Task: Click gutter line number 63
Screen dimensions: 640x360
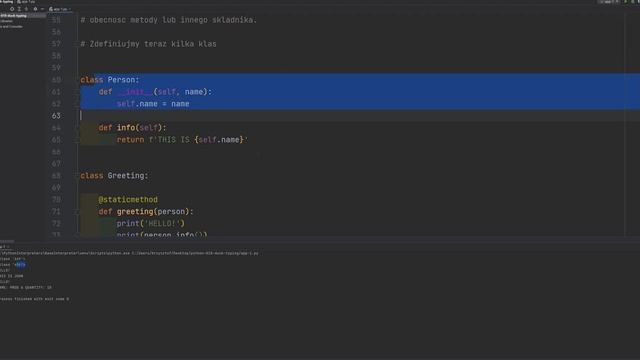Action: click(x=56, y=116)
